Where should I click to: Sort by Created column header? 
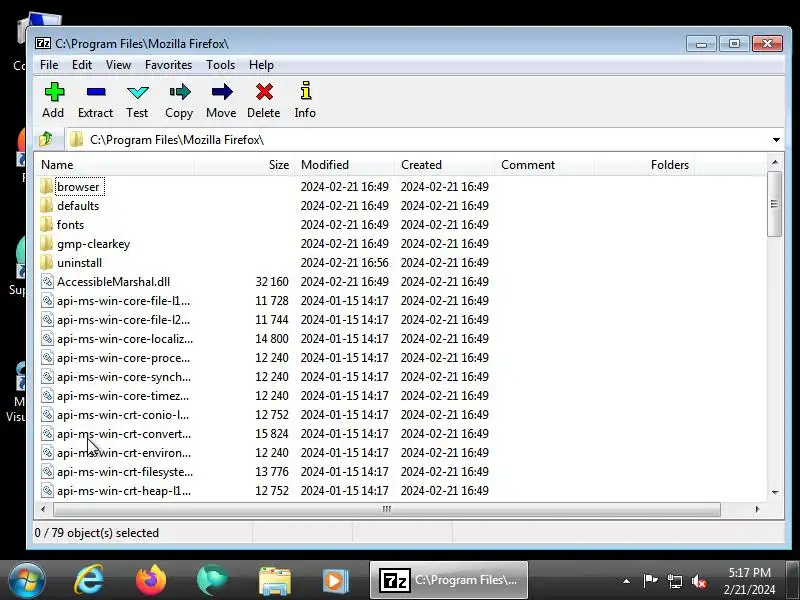pyautogui.click(x=444, y=165)
